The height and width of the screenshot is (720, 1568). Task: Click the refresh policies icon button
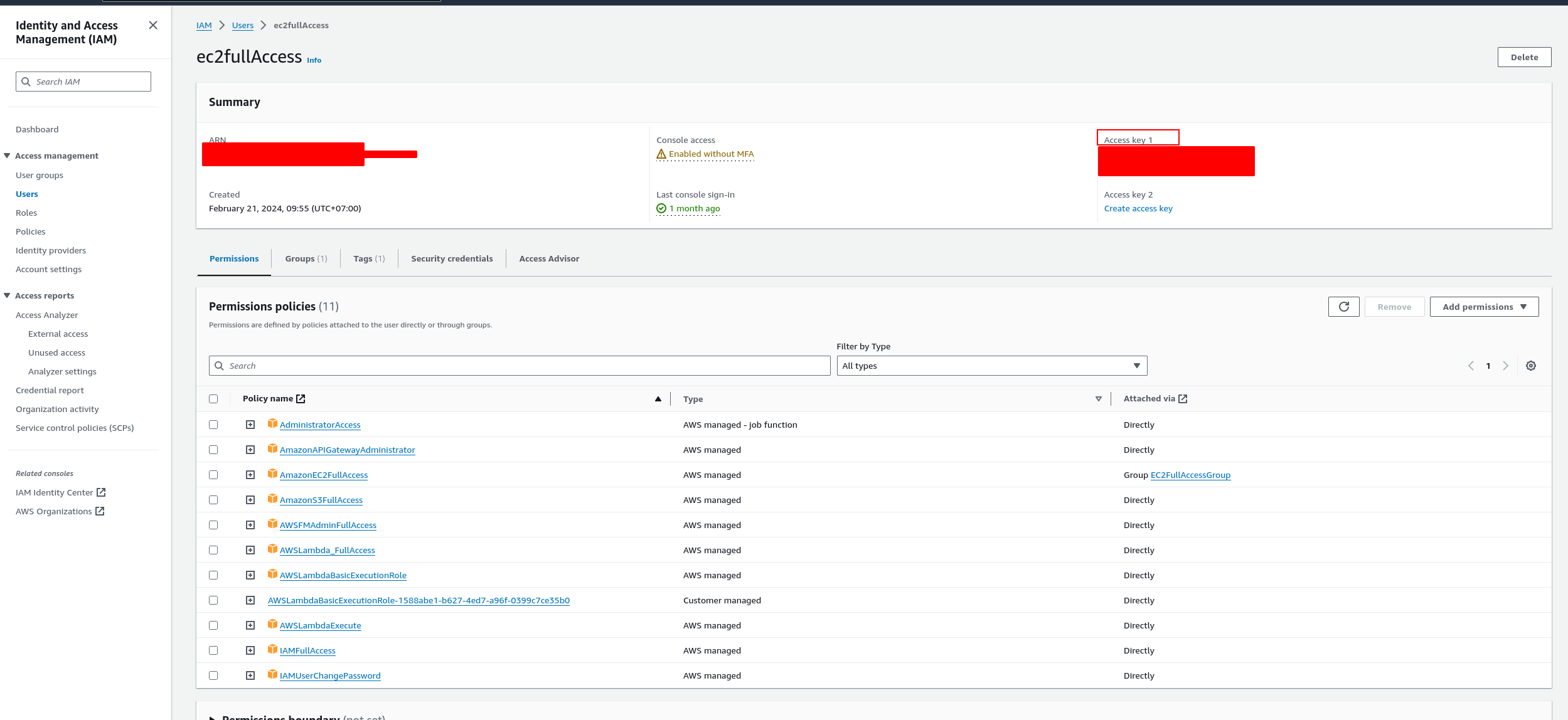[x=1343, y=307]
